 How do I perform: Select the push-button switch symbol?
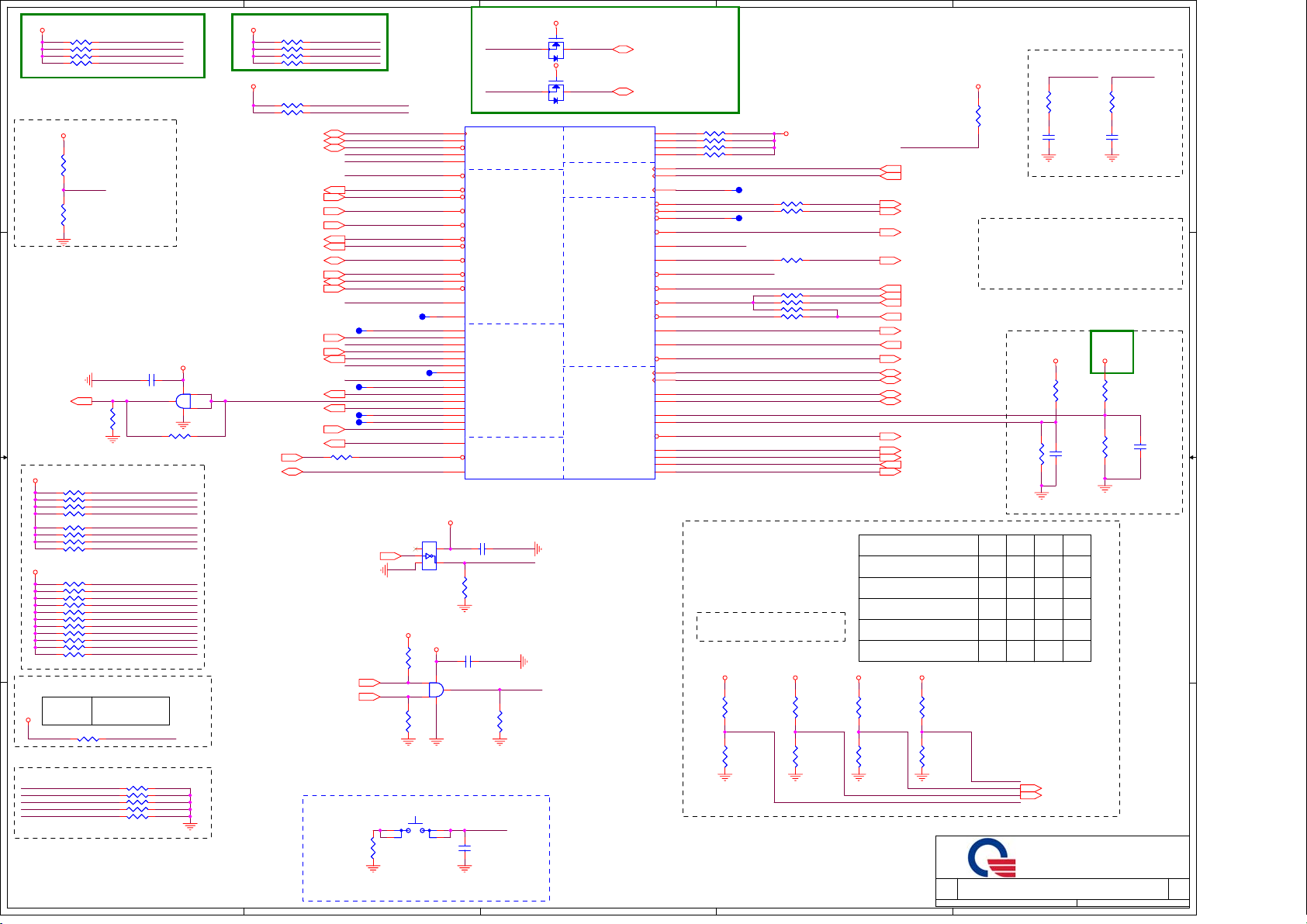(x=417, y=827)
